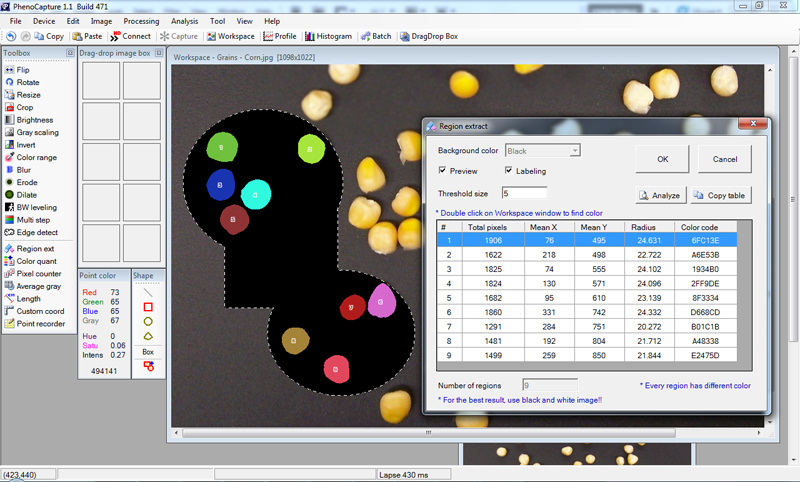Choose the Crop tool
The image size is (800, 482).
point(24,107)
